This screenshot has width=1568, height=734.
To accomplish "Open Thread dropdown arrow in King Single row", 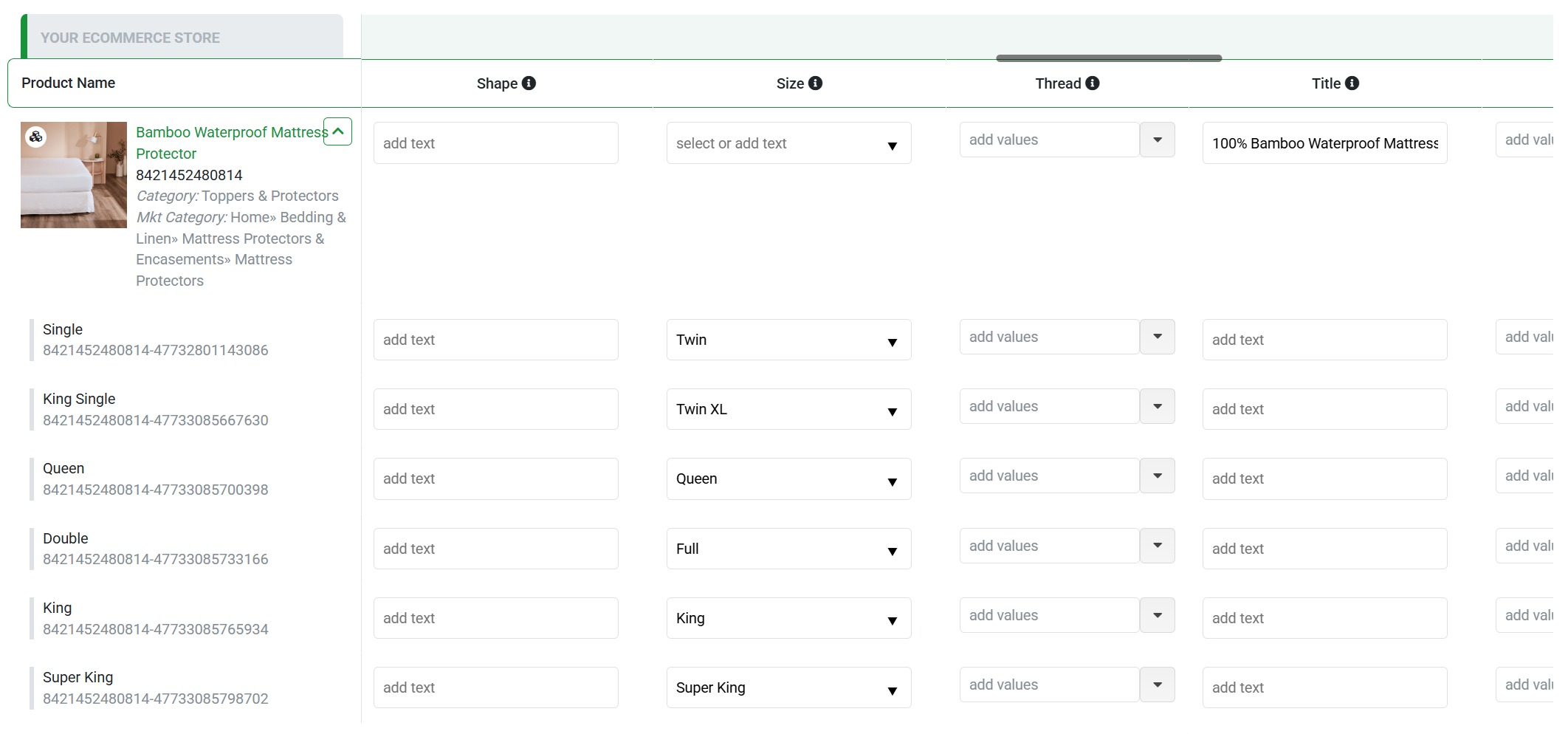I will pos(1158,406).
